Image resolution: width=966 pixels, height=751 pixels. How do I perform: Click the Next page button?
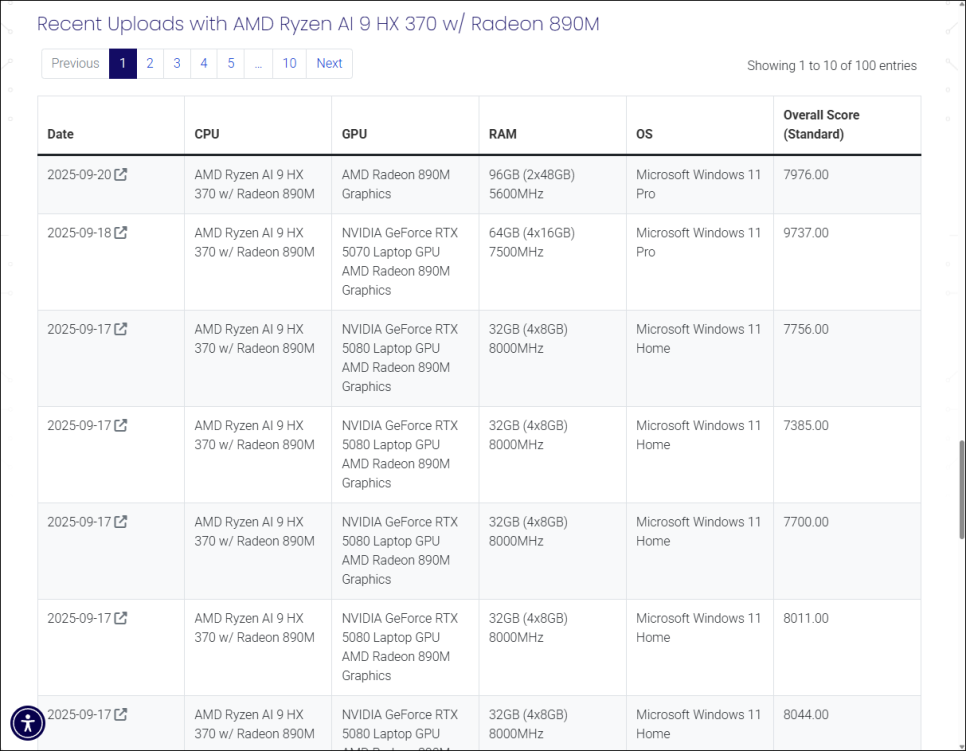coord(329,63)
